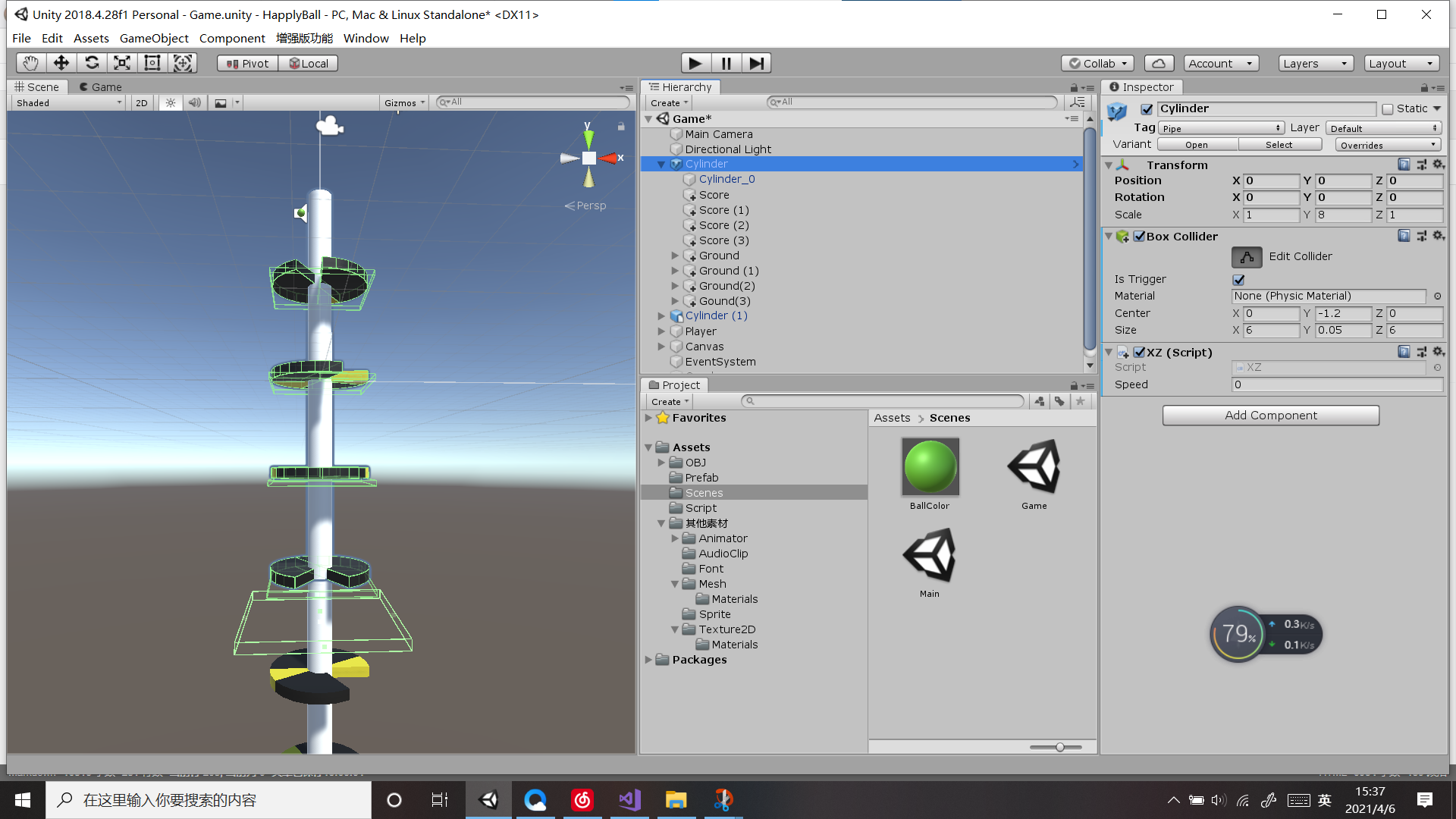Select the Hand tool in toolbar
The image size is (1456, 819).
[30, 63]
